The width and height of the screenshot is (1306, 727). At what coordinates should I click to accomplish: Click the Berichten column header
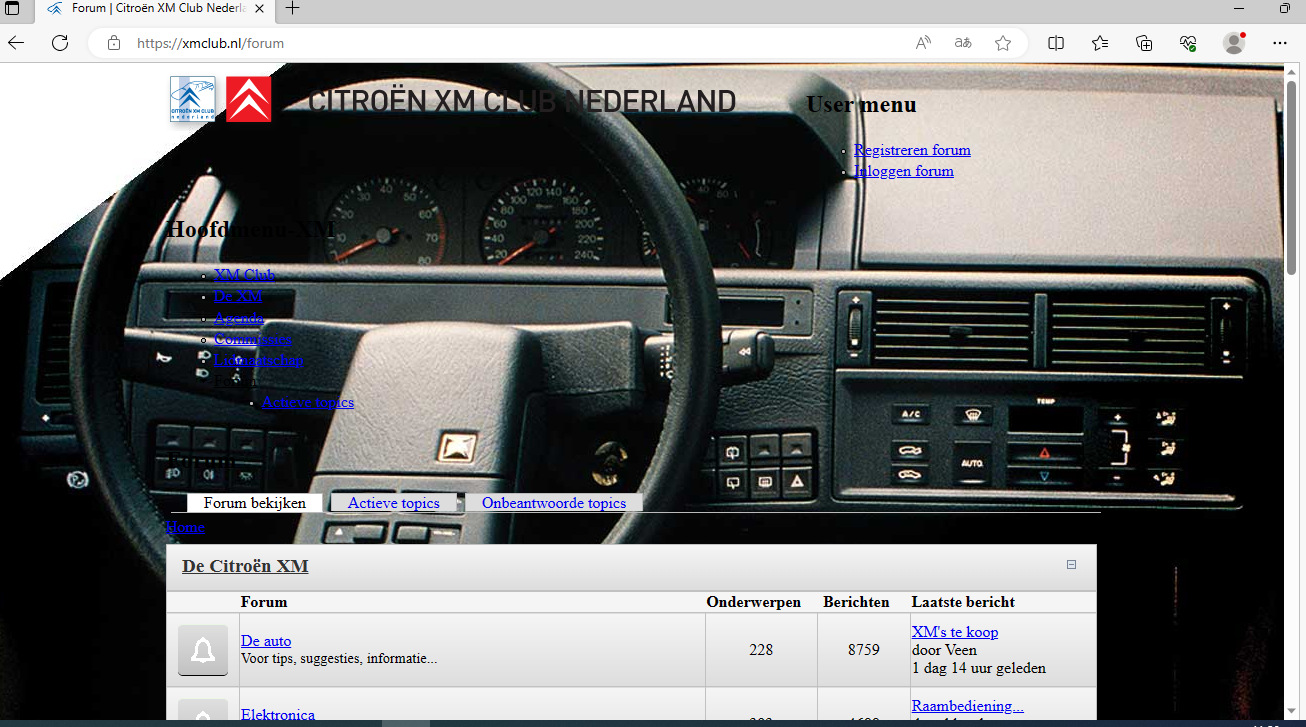click(856, 602)
